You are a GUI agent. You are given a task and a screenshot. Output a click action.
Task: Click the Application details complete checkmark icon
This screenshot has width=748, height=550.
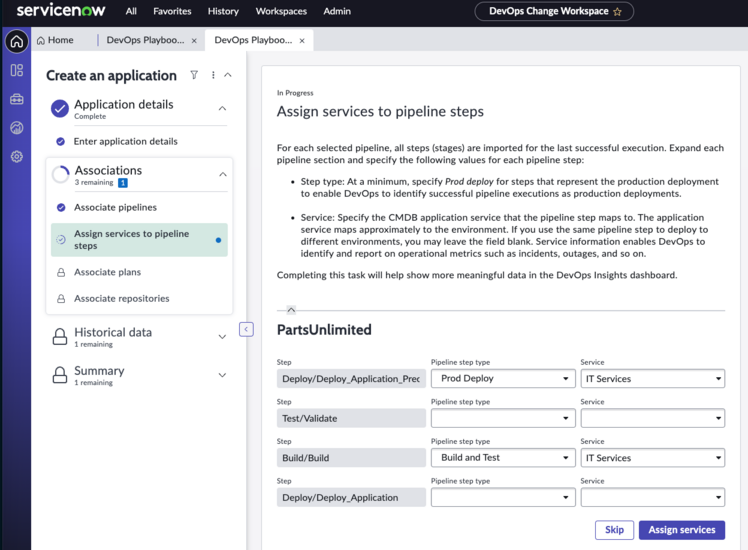(x=60, y=109)
